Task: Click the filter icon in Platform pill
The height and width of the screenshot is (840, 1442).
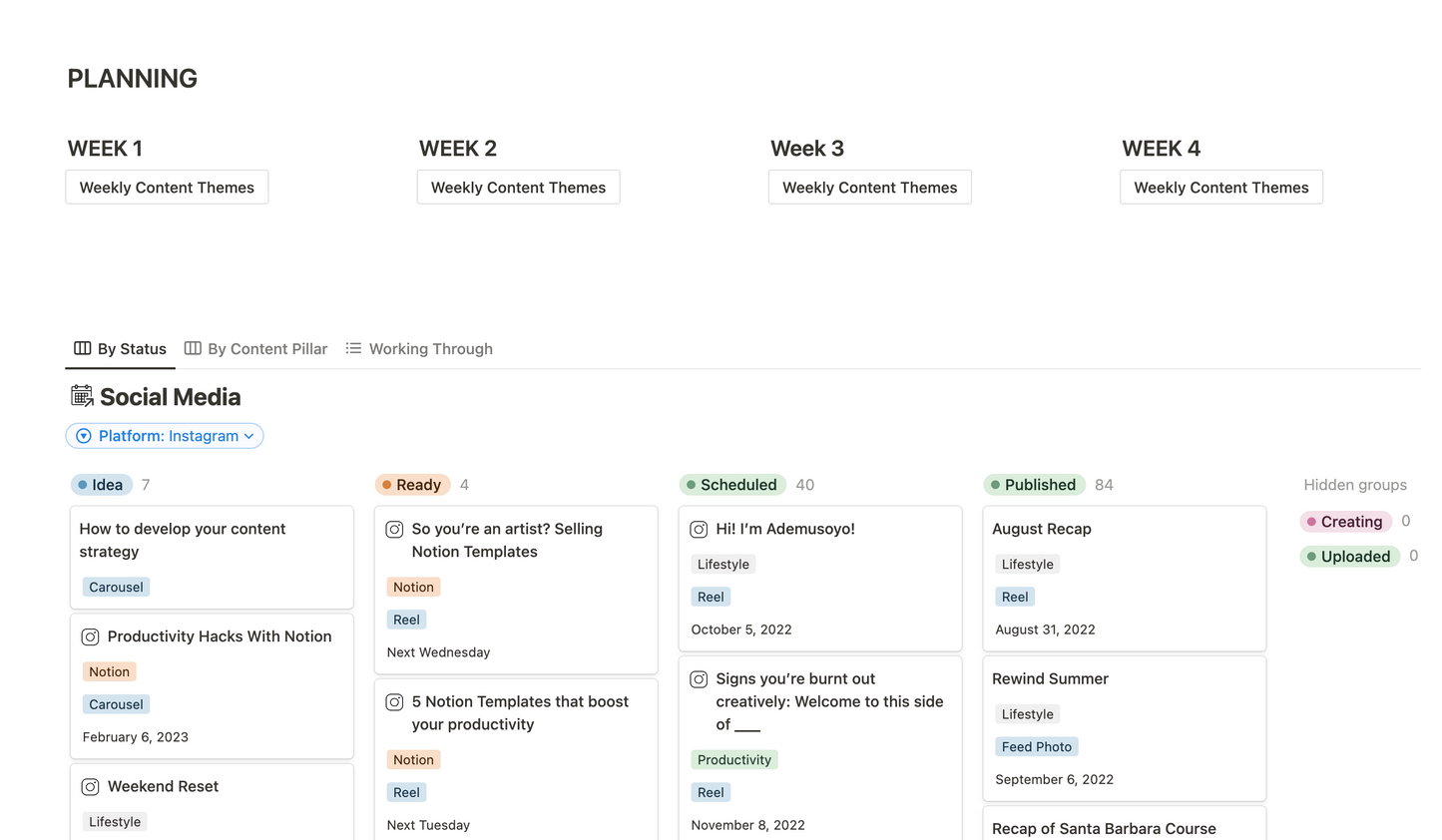Action: tap(84, 436)
